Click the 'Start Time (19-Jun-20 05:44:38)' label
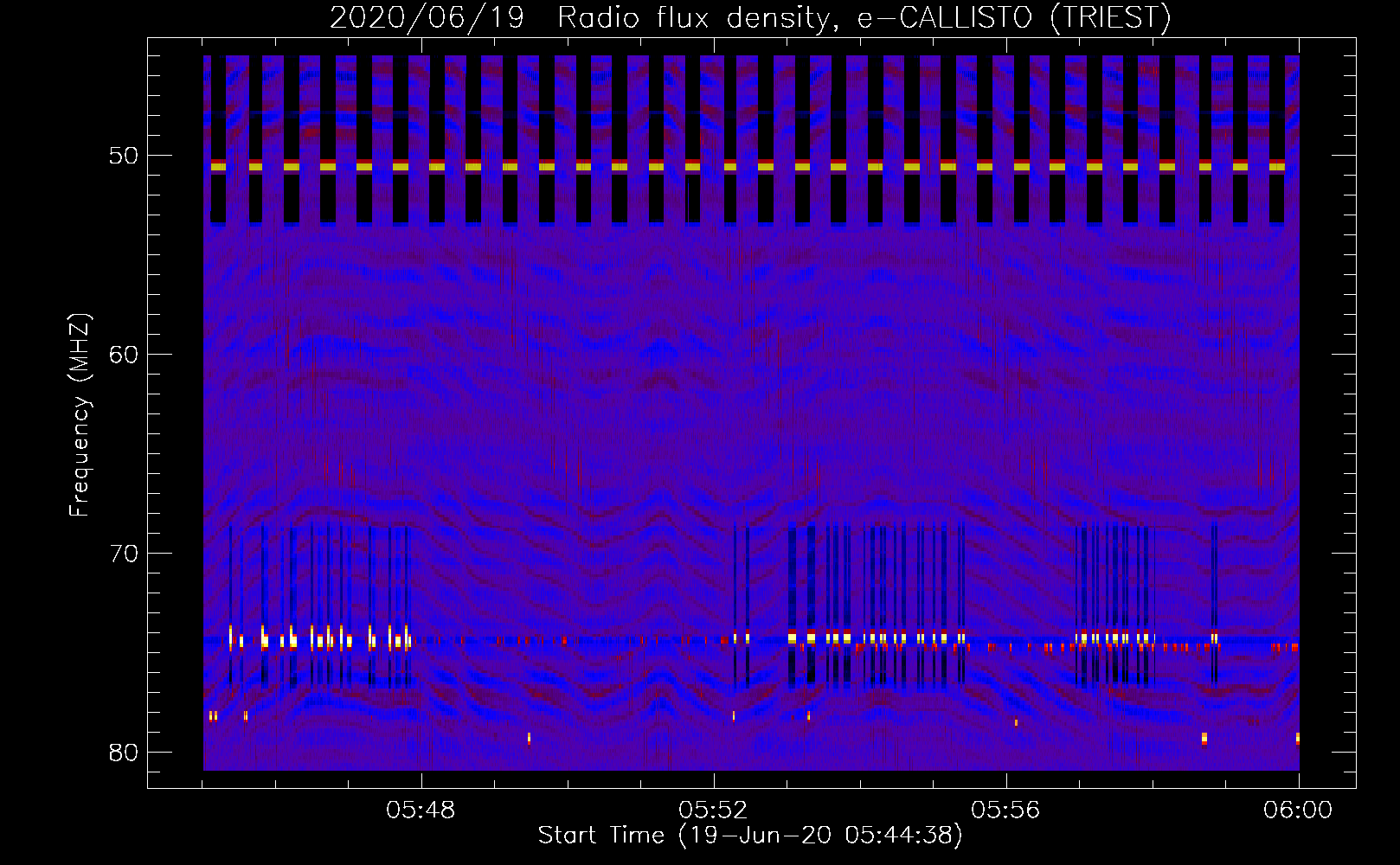This screenshot has height=865, width=1400. click(750, 836)
